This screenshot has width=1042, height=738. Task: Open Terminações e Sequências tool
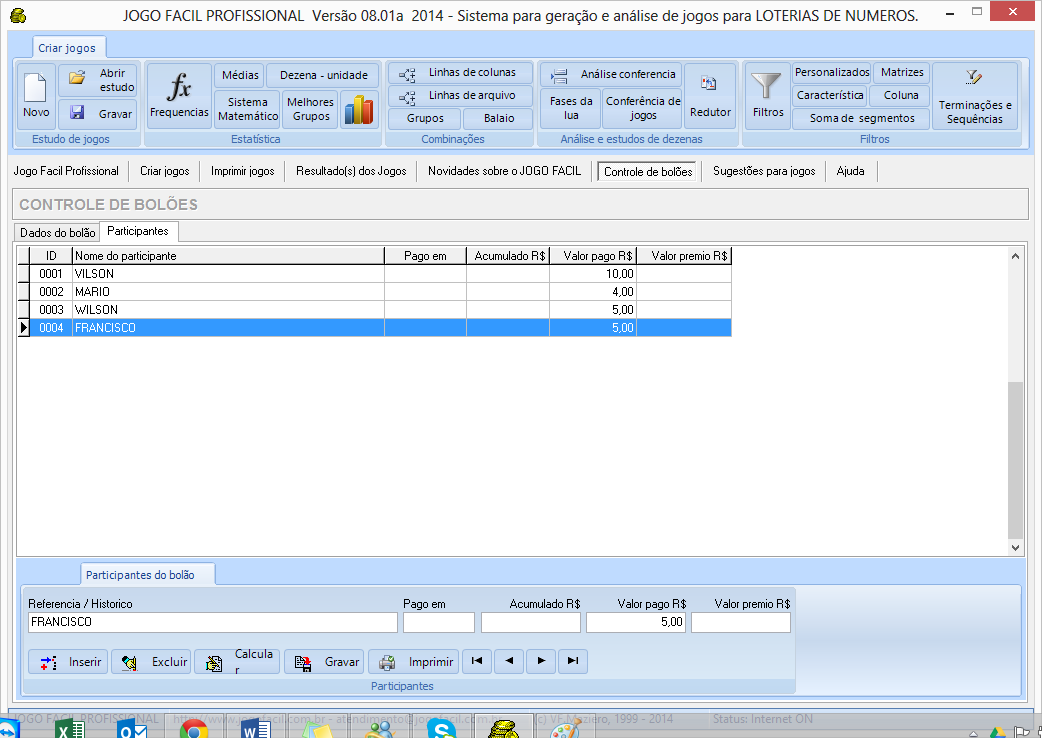(974, 96)
